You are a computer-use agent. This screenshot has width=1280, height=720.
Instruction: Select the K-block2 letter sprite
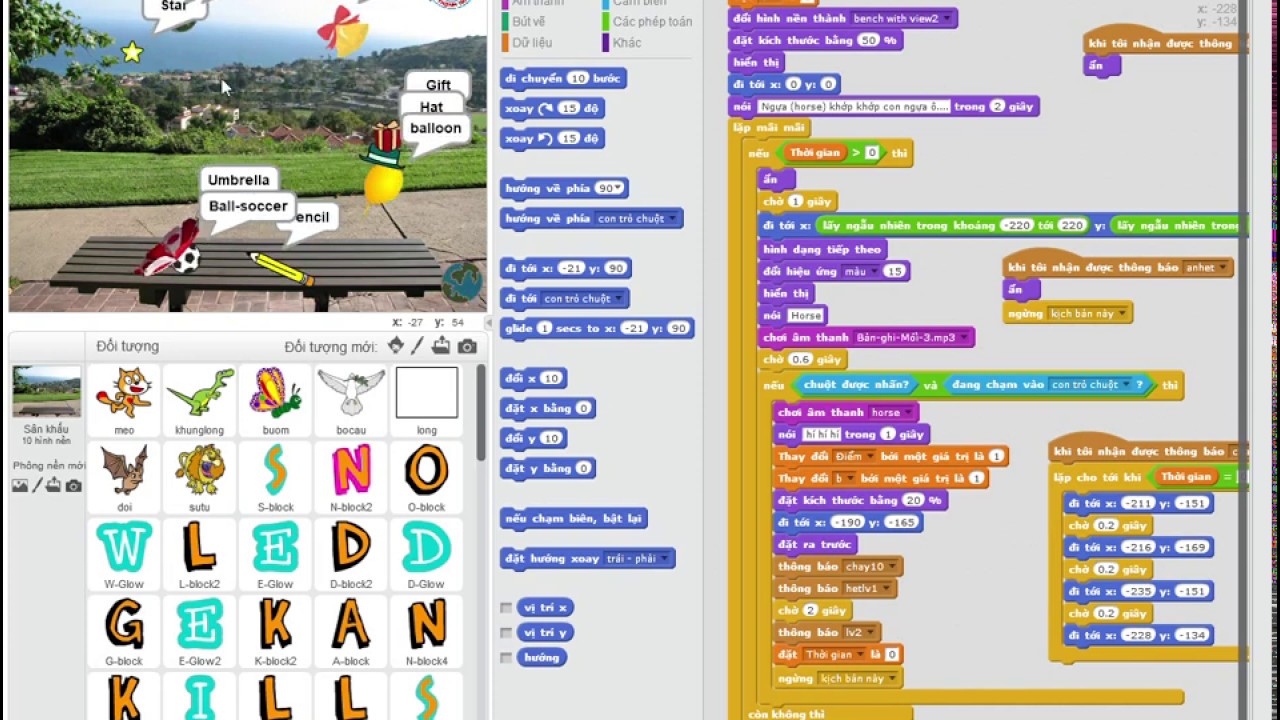click(x=276, y=631)
